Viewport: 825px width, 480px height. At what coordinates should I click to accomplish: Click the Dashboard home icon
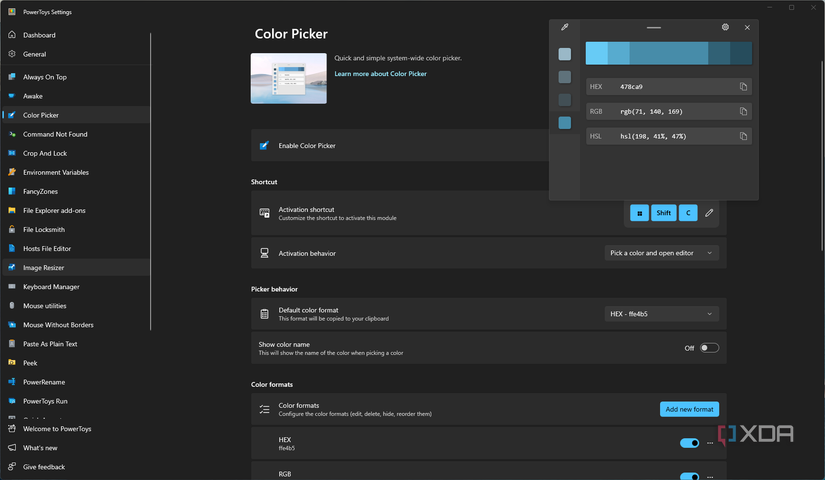pyautogui.click(x=12, y=35)
